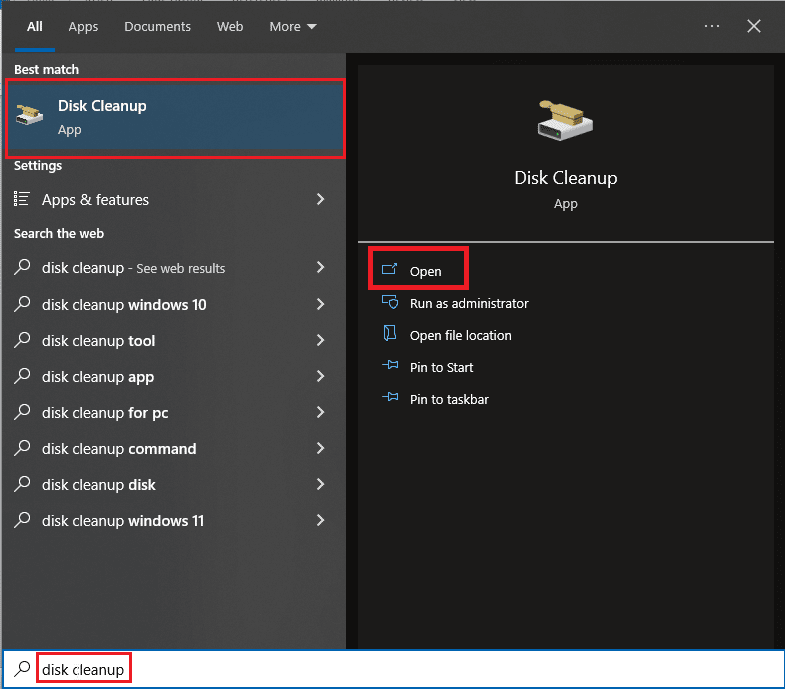Expand chevron for 'disk cleanup for pc'

pyautogui.click(x=320, y=412)
